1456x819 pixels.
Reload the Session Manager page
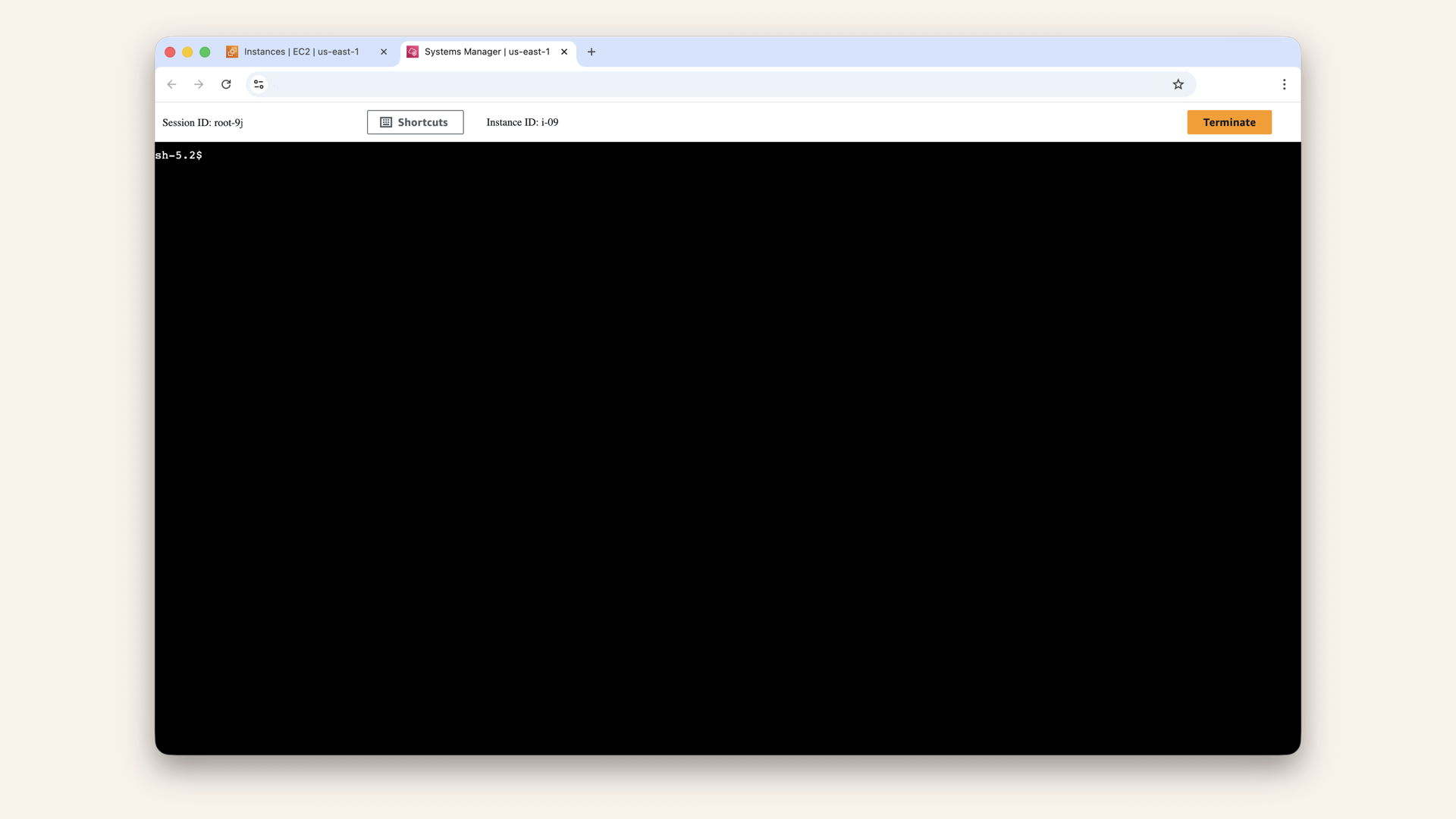[226, 84]
